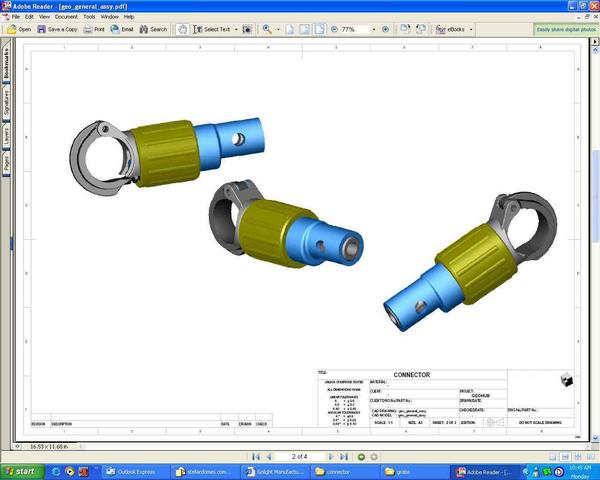This screenshot has width=600, height=480.
Task: Go to next page arrow
Action: click(x=331, y=457)
